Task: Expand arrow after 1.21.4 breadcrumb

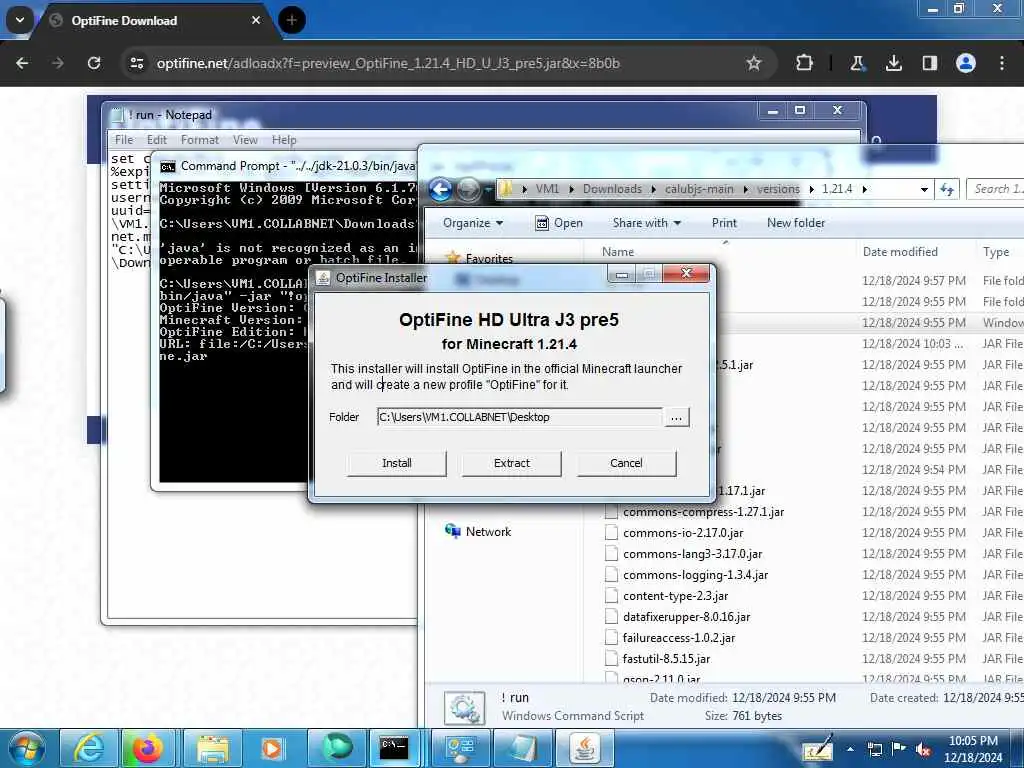Action: click(x=865, y=189)
